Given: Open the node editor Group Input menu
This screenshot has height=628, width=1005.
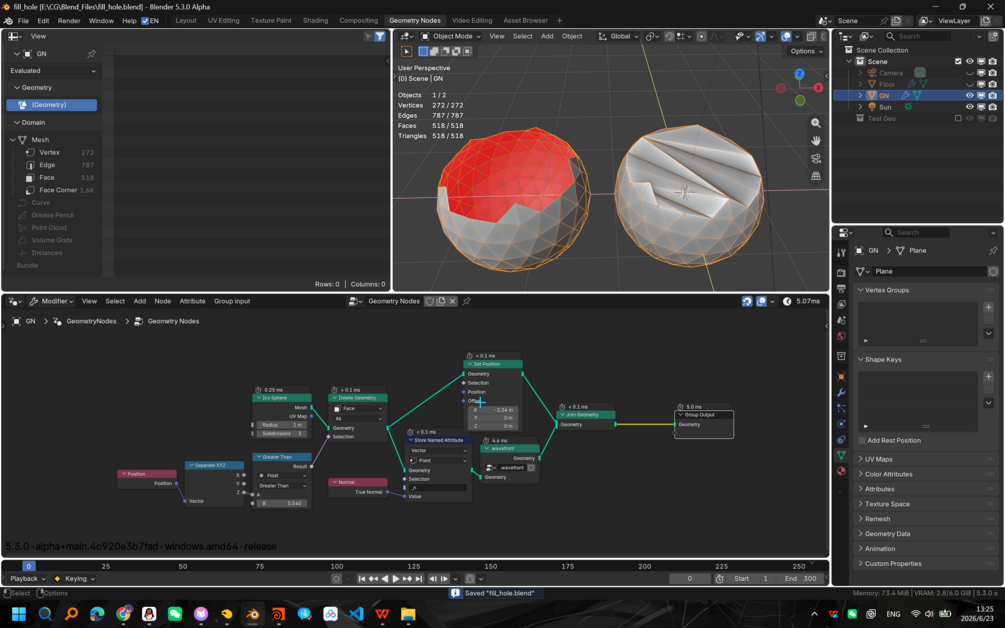Looking at the screenshot, I should [232, 301].
